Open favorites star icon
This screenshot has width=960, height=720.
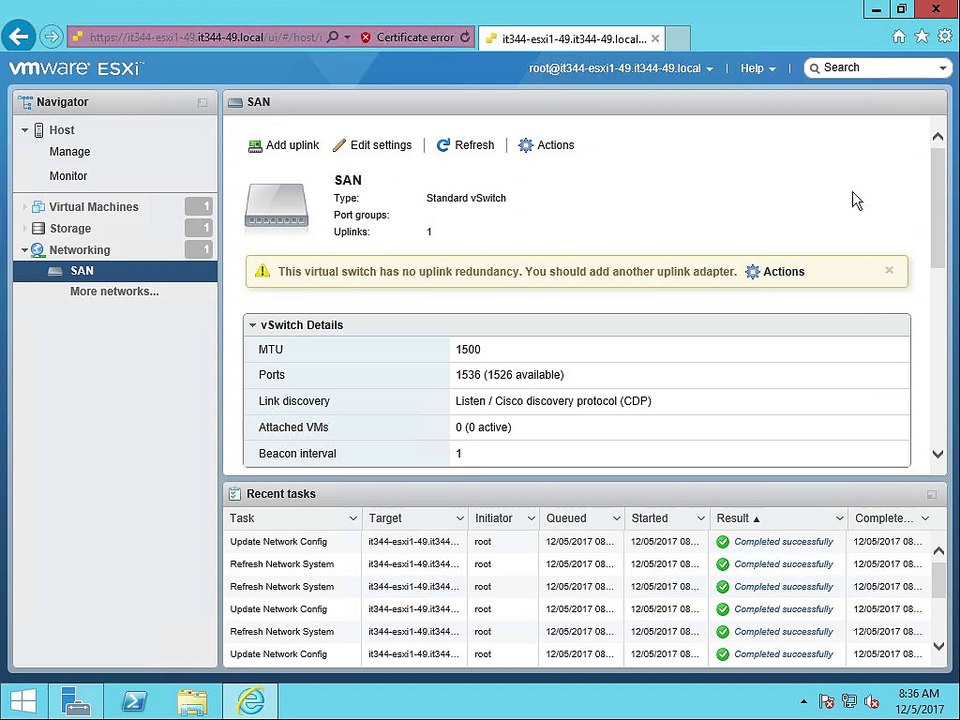coord(921,36)
